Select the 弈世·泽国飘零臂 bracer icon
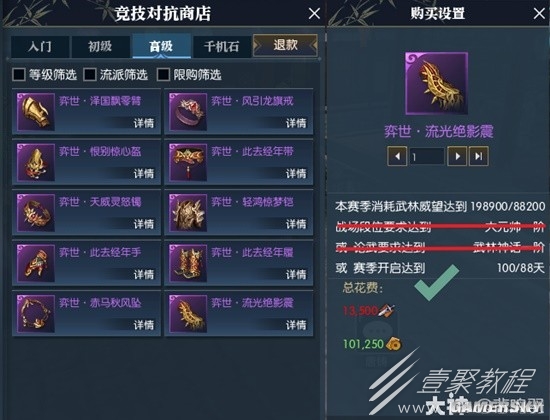This screenshot has height=420, width=550. tap(36, 112)
